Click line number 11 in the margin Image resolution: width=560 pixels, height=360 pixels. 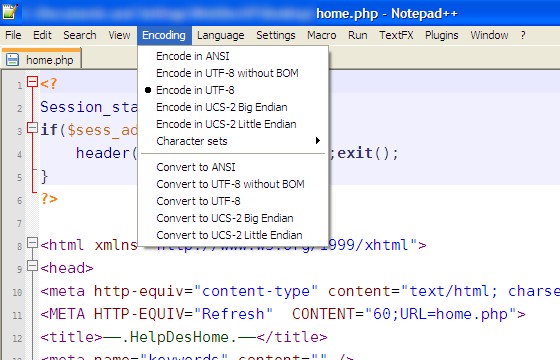point(17,315)
